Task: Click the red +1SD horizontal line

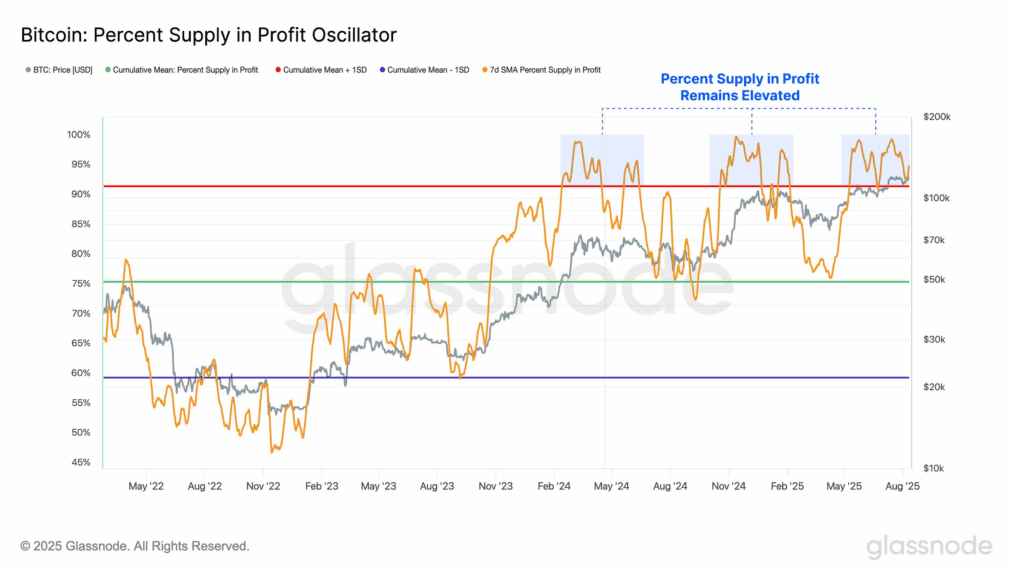Action: click(506, 186)
